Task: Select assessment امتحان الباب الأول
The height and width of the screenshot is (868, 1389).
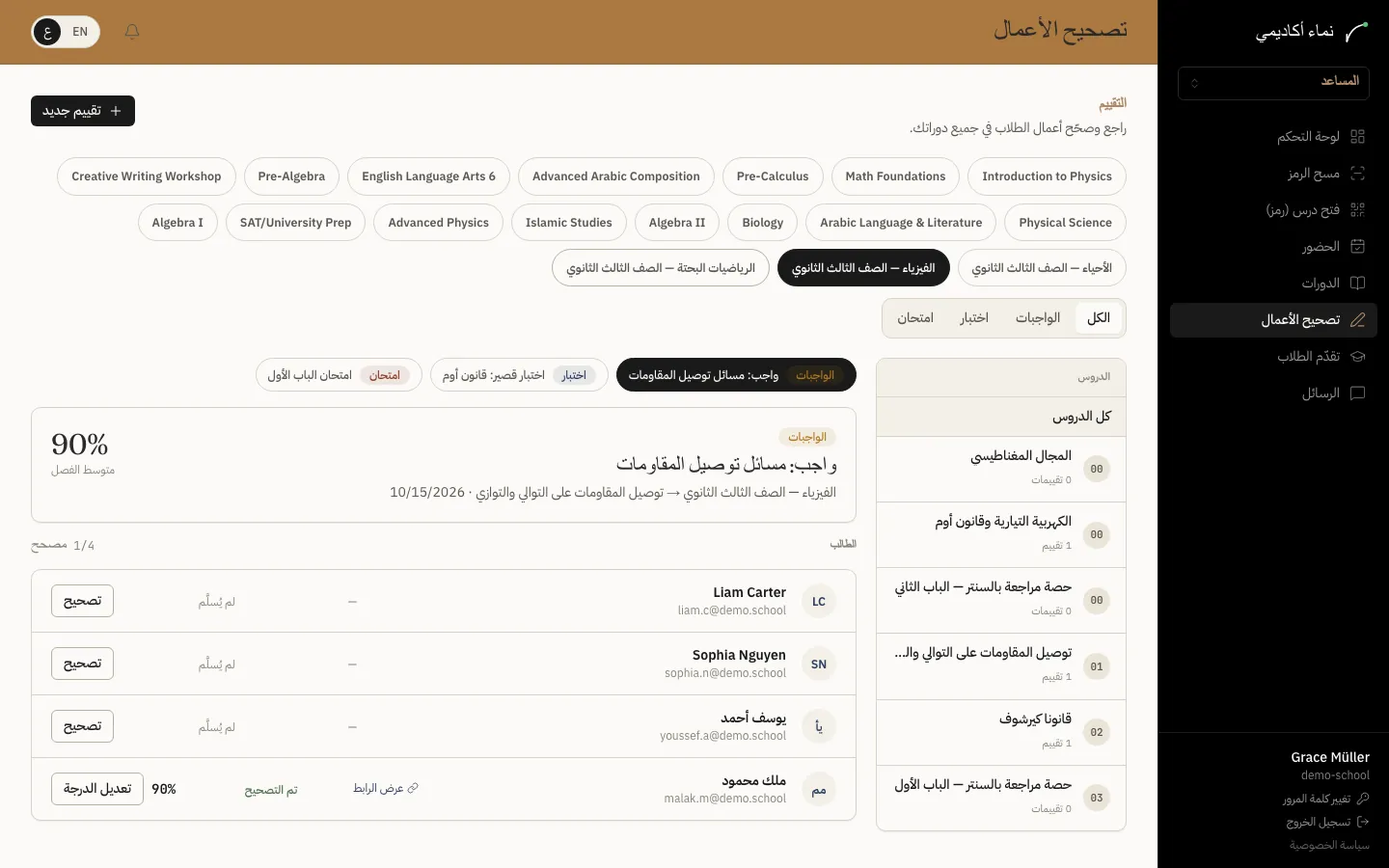Action: (339, 375)
